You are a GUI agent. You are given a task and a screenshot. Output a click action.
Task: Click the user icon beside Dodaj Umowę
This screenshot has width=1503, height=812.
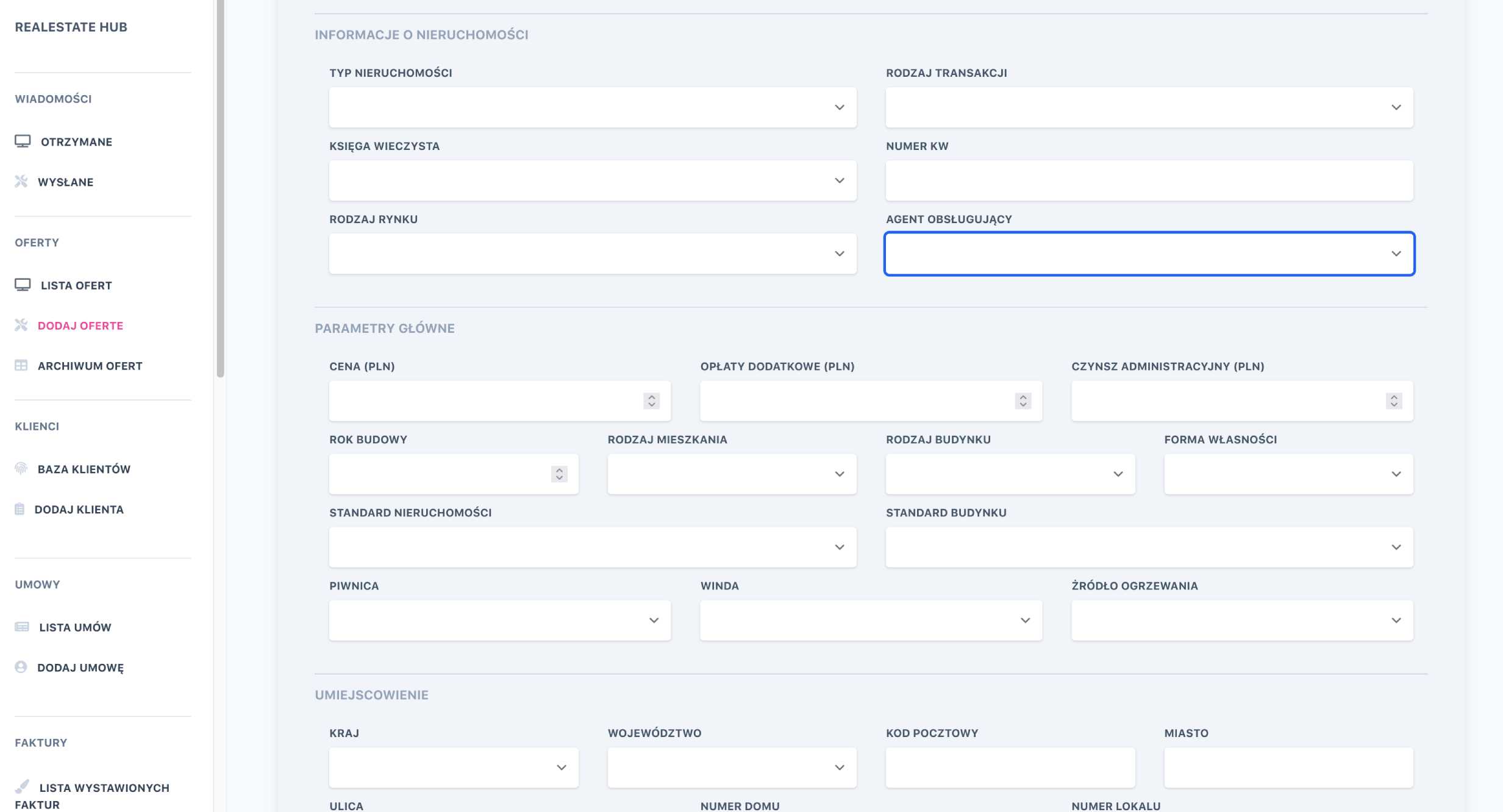(21, 667)
